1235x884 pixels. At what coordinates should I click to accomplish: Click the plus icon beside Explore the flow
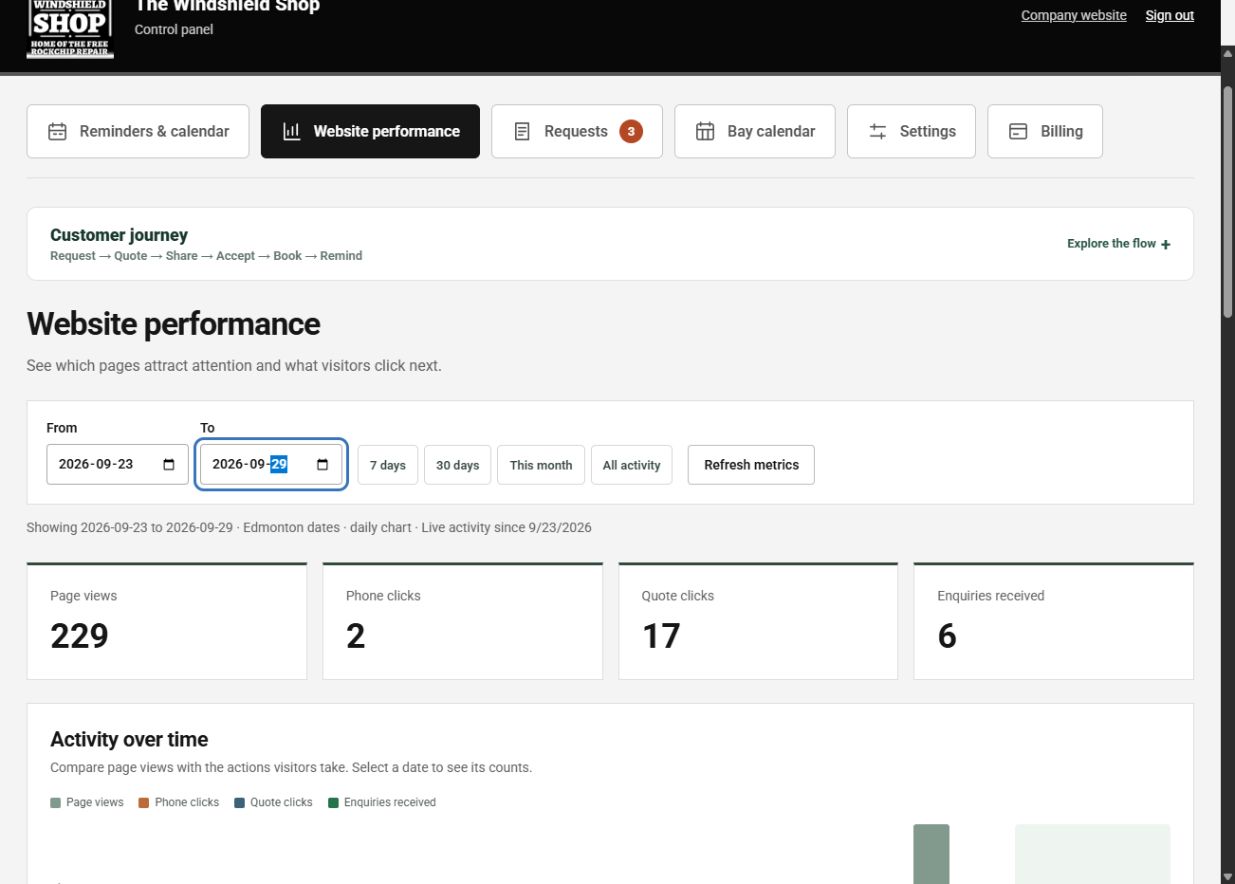click(1166, 244)
